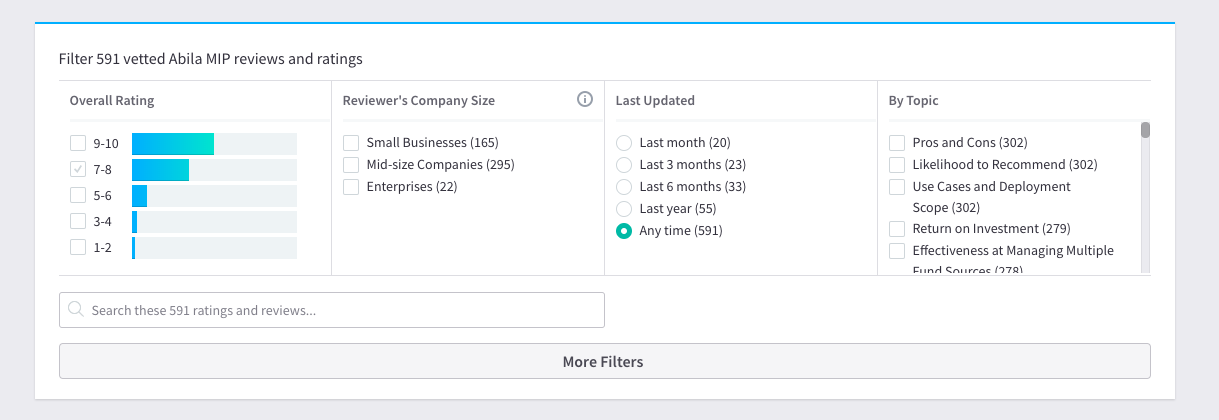The image size is (1219, 420).
Task: Select the 1-2 rating checkbox
Action: (78, 247)
